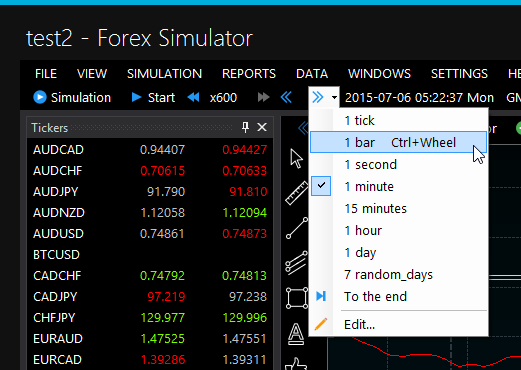Select EURCAD ticker row
The height and width of the screenshot is (370, 521).
[150, 360]
